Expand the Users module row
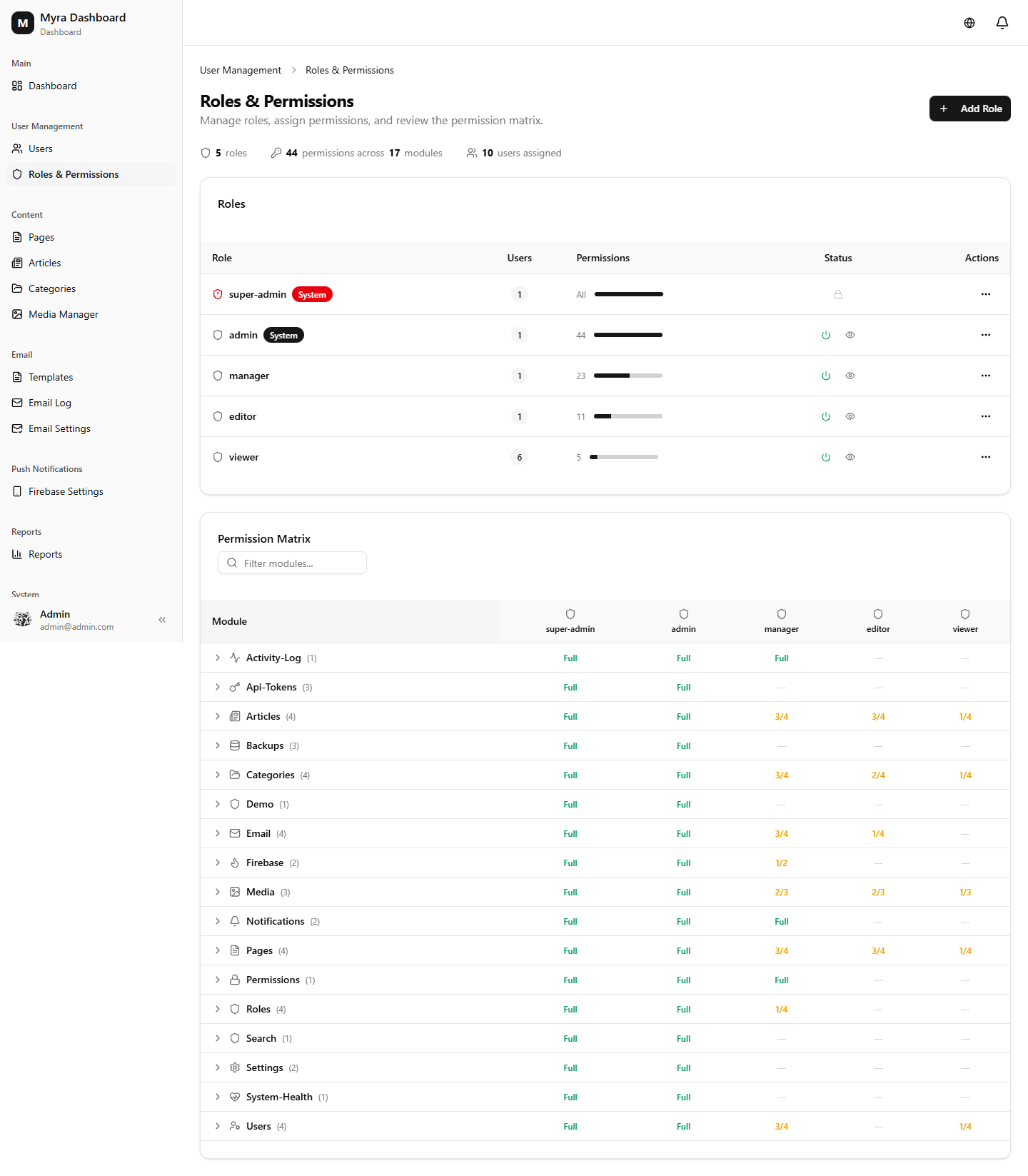This screenshot has width=1028, height=1176. click(x=218, y=1126)
